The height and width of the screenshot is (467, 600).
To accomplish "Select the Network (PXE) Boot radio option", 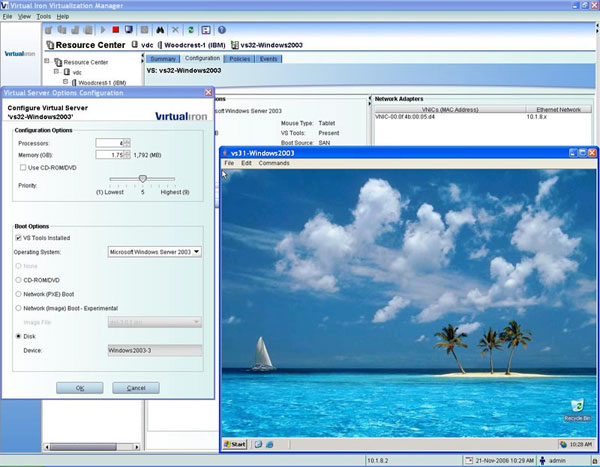I will point(18,294).
